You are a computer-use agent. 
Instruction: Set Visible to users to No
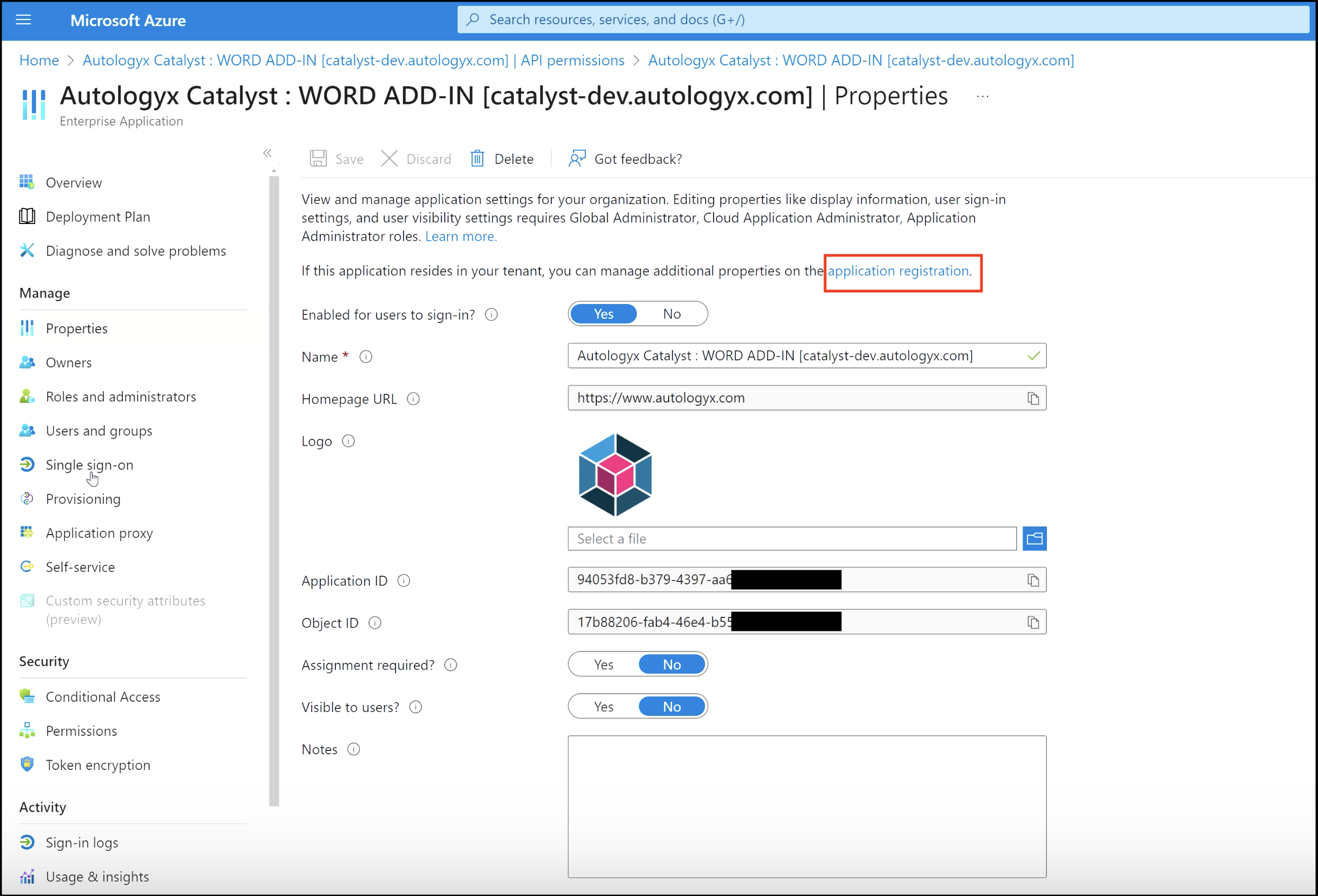click(672, 706)
